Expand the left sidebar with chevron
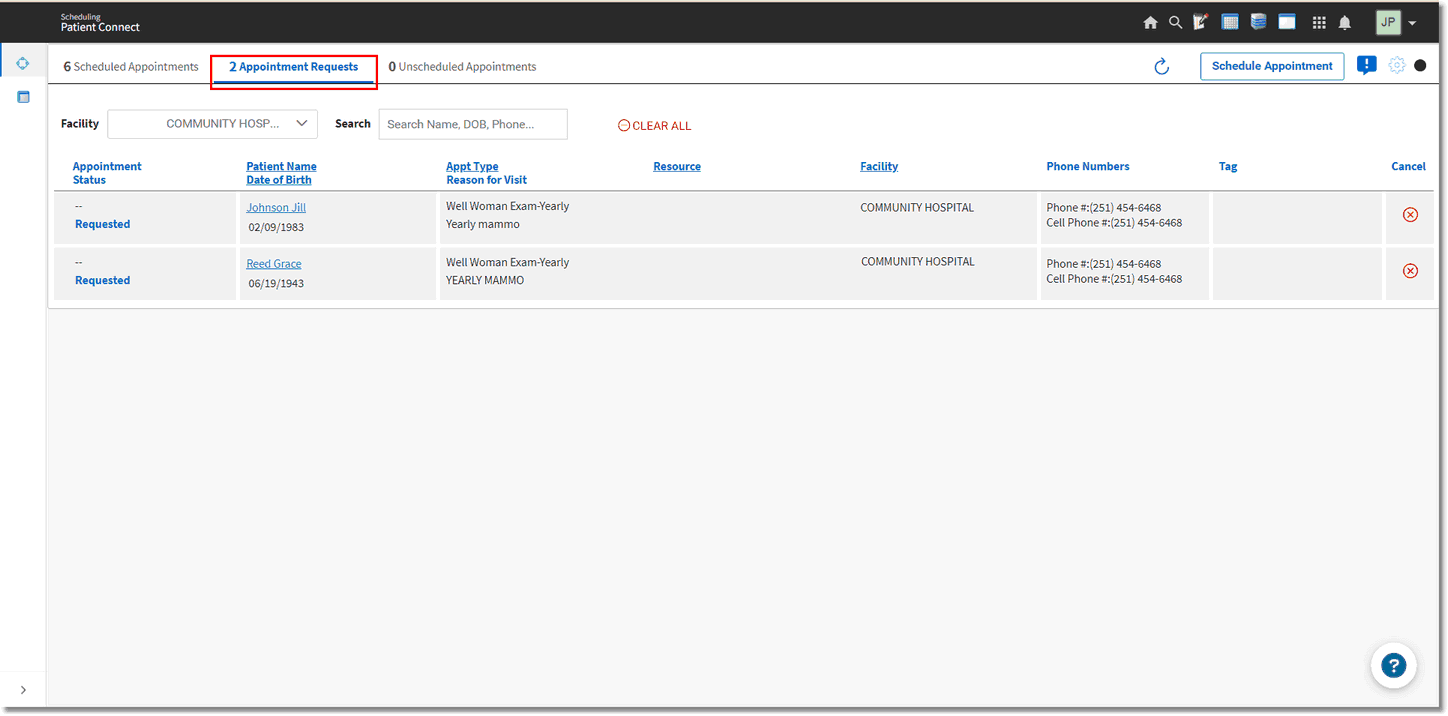This screenshot has height=716, width=1448. [x=23, y=690]
